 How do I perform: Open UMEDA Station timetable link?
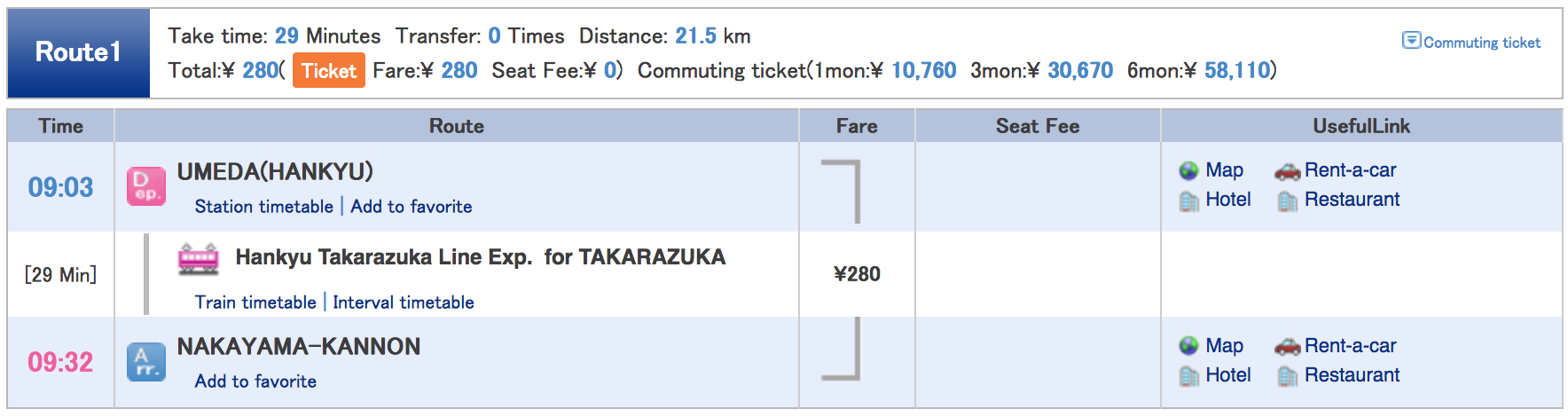pos(264,207)
